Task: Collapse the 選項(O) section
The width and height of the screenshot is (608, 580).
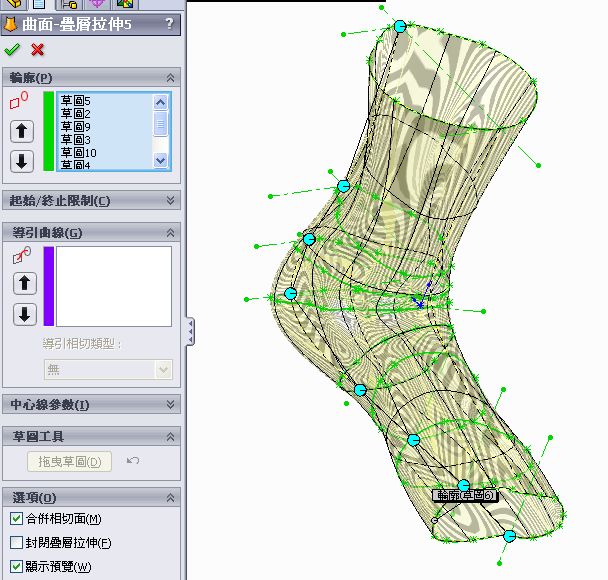Action: (x=170, y=498)
